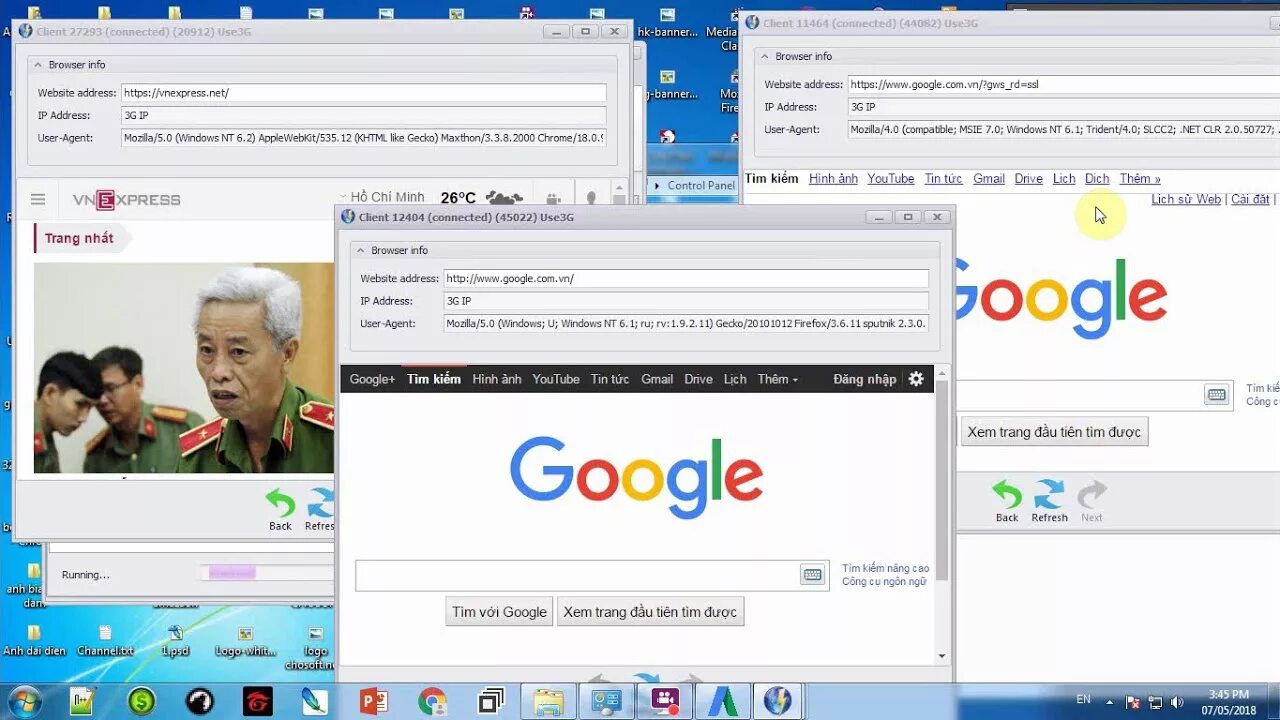Open 'Tìm kiếm nâng cao' link
The image size is (1280, 720).
[x=885, y=568]
